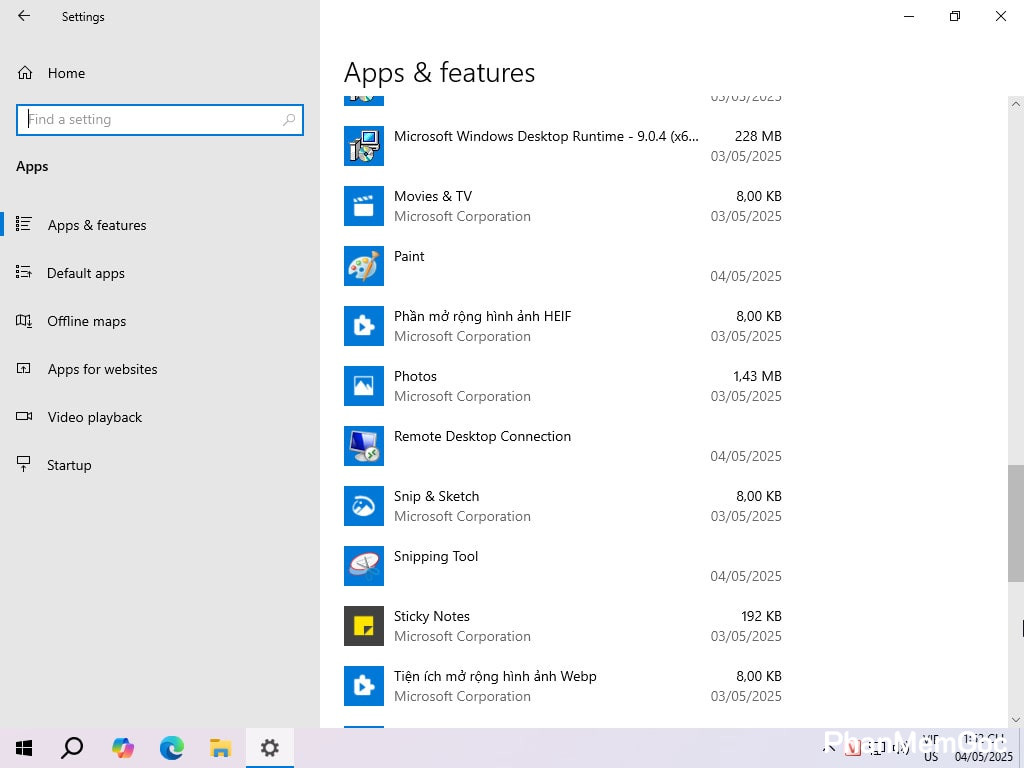
Task: Open the Startup settings page
Action: pyautogui.click(x=69, y=465)
